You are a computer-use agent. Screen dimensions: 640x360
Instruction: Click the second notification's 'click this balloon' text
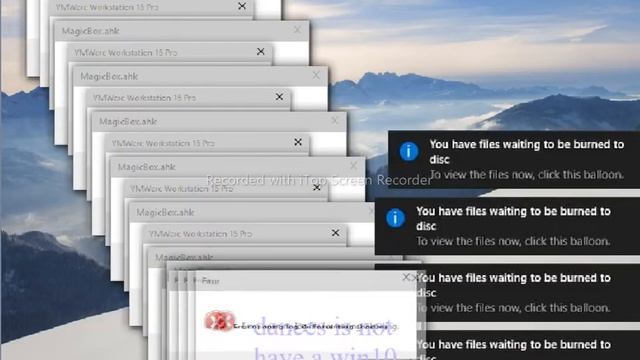(567, 241)
